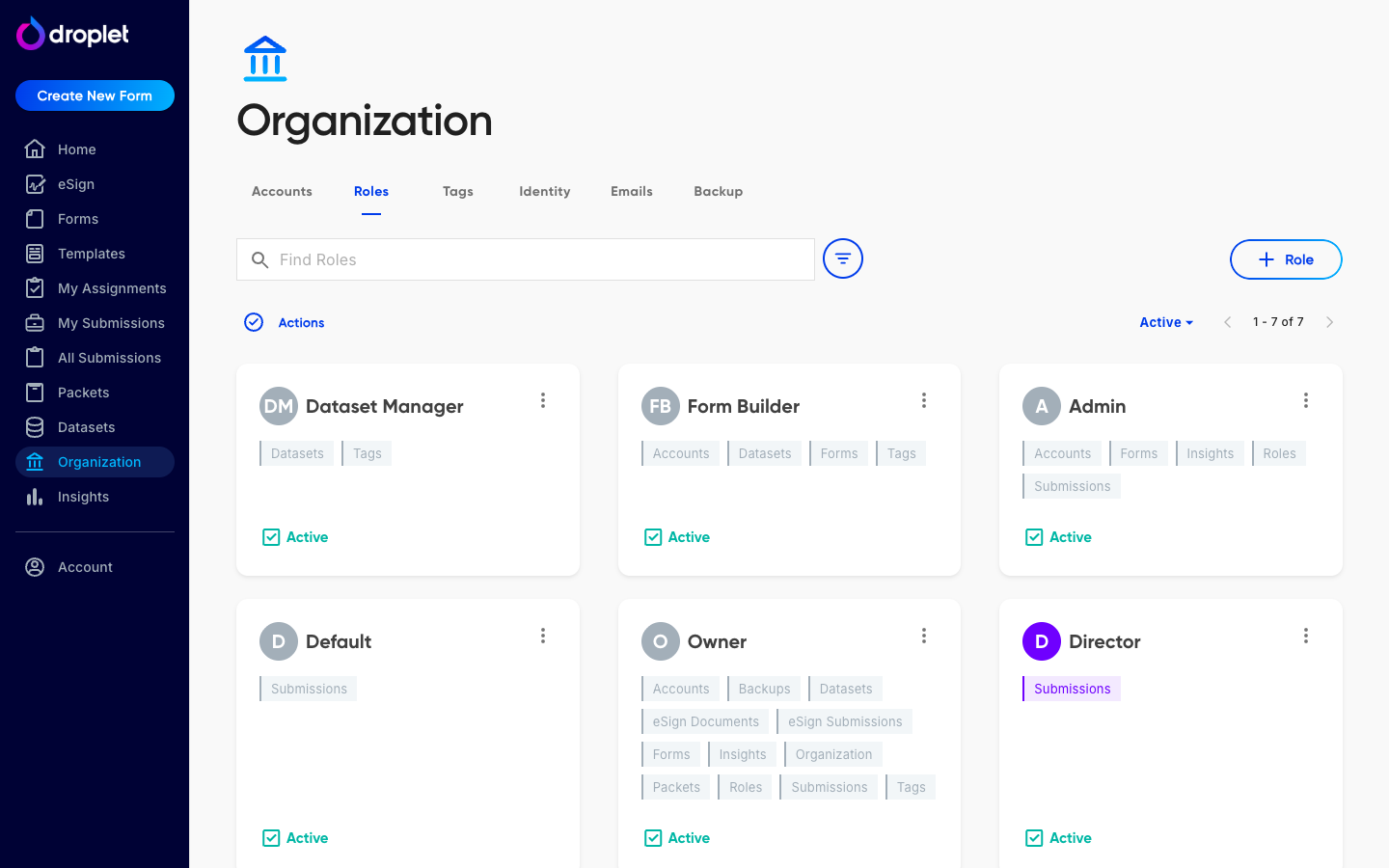Click the eSign Documents tag on Owner
The height and width of the screenshot is (868, 1389).
(x=705, y=721)
